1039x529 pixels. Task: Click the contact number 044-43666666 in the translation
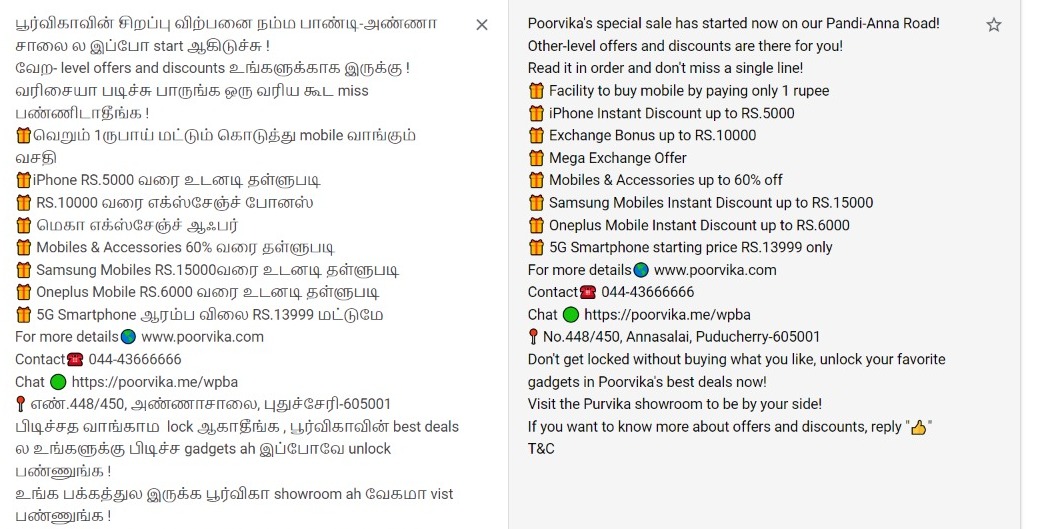(x=649, y=292)
